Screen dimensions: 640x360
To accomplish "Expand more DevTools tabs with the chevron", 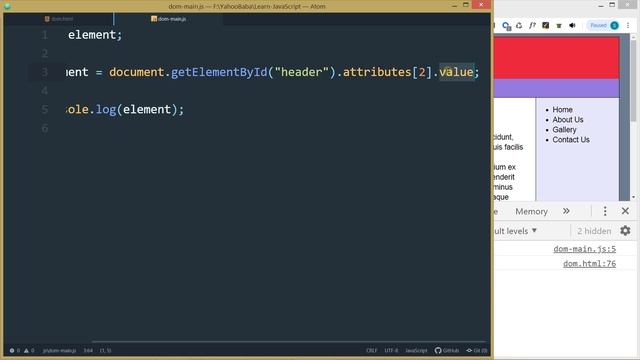I will click(566, 211).
